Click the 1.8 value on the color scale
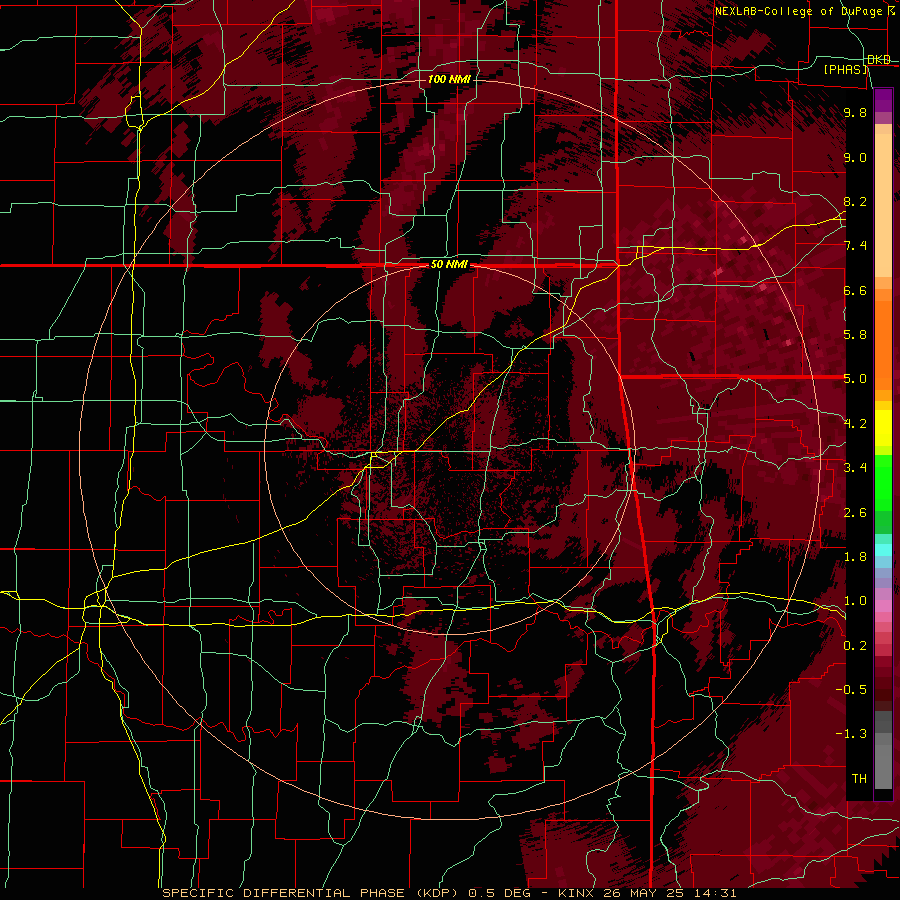 (x=855, y=557)
